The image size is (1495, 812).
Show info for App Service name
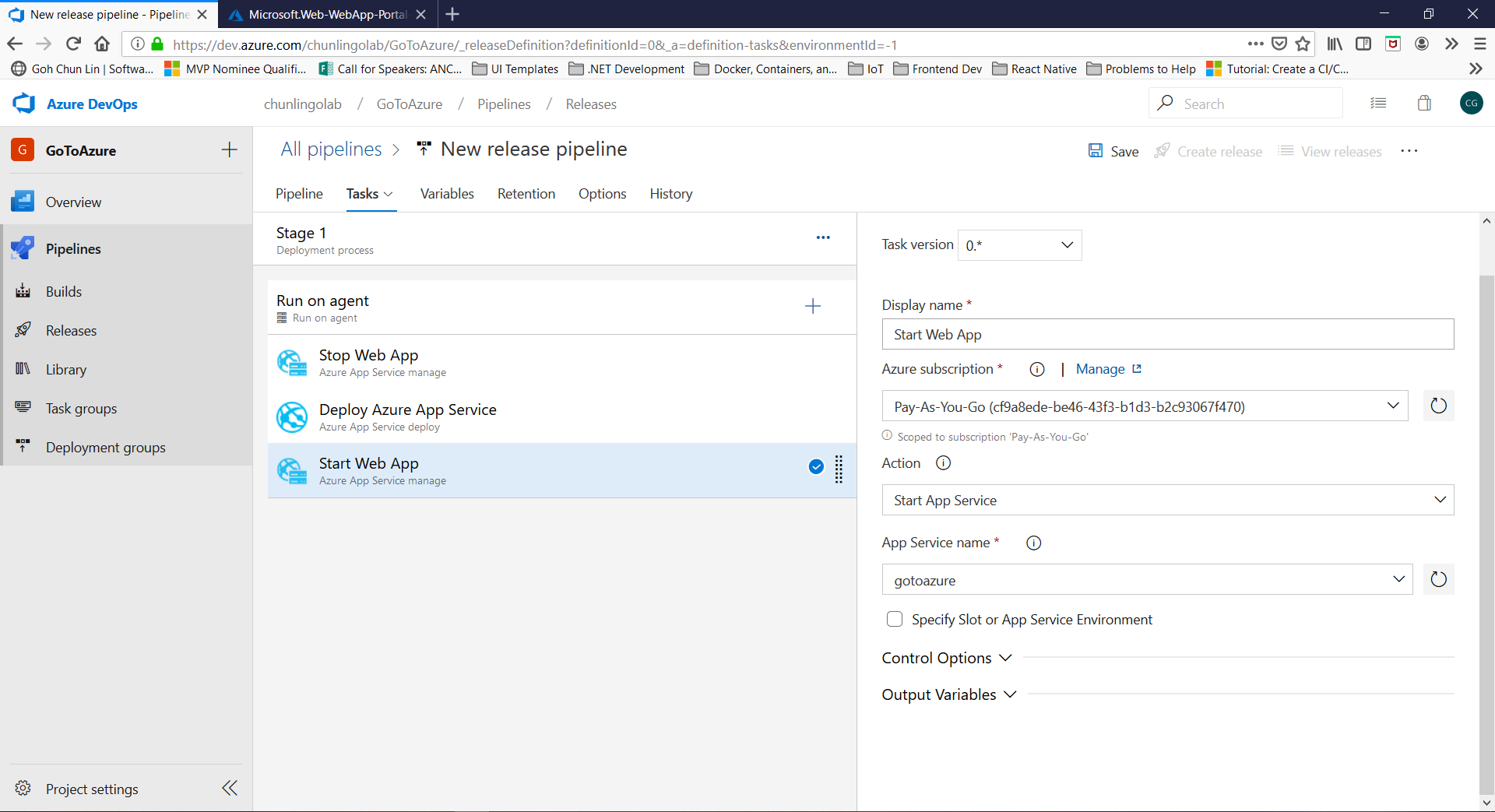1034,543
